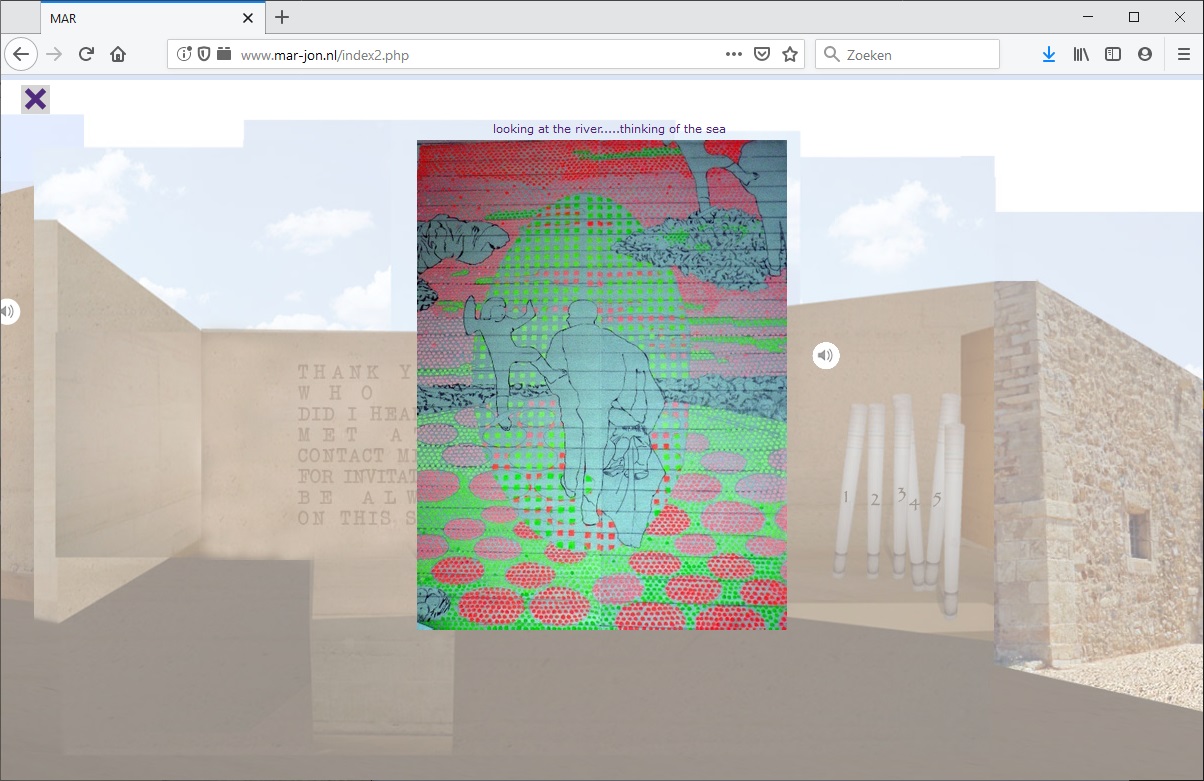Save page to Pocket
The height and width of the screenshot is (781, 1204).
(762, 55)
